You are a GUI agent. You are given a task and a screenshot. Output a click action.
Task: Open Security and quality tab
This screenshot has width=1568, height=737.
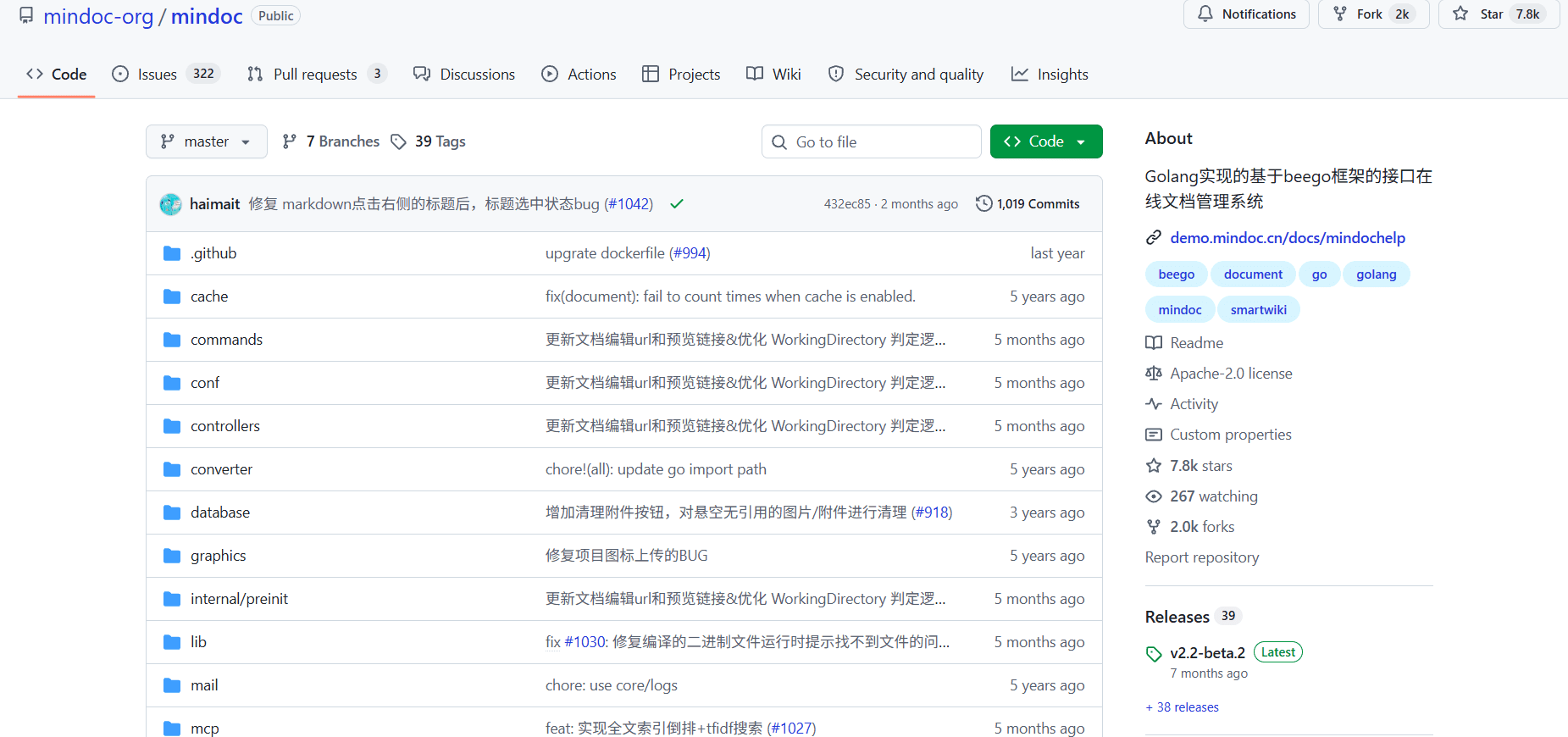pos(906,75)
